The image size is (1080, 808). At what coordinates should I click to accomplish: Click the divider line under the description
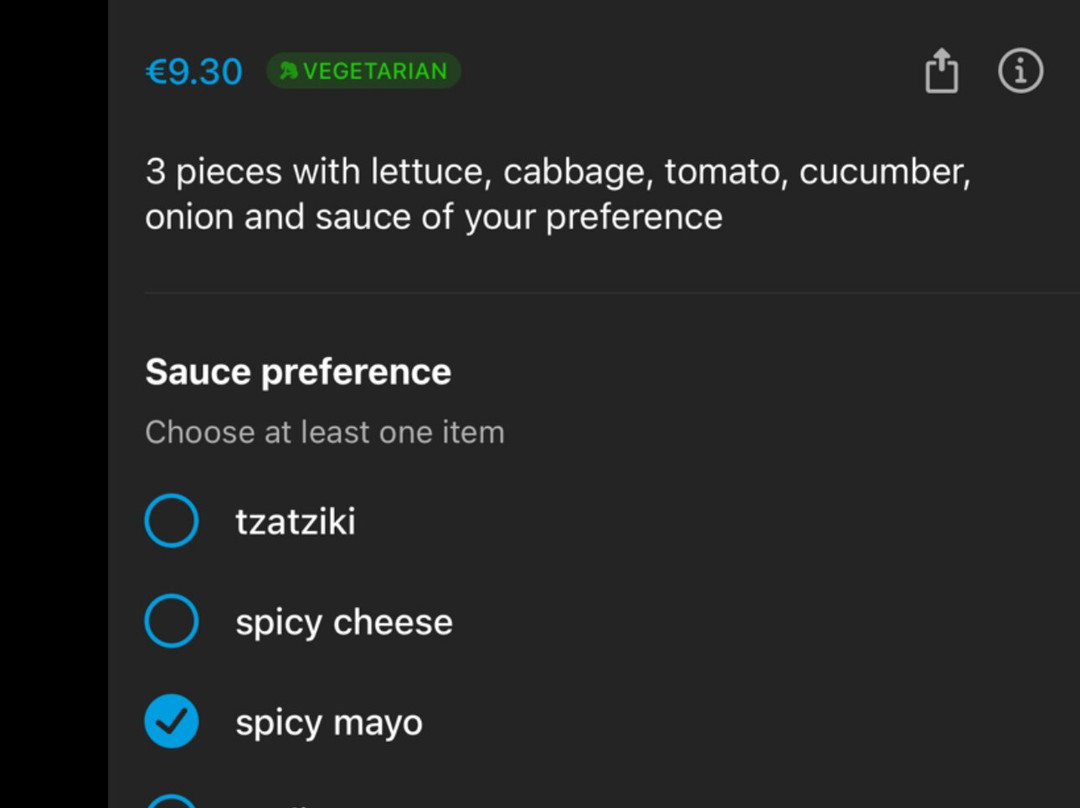pos(612,293)
